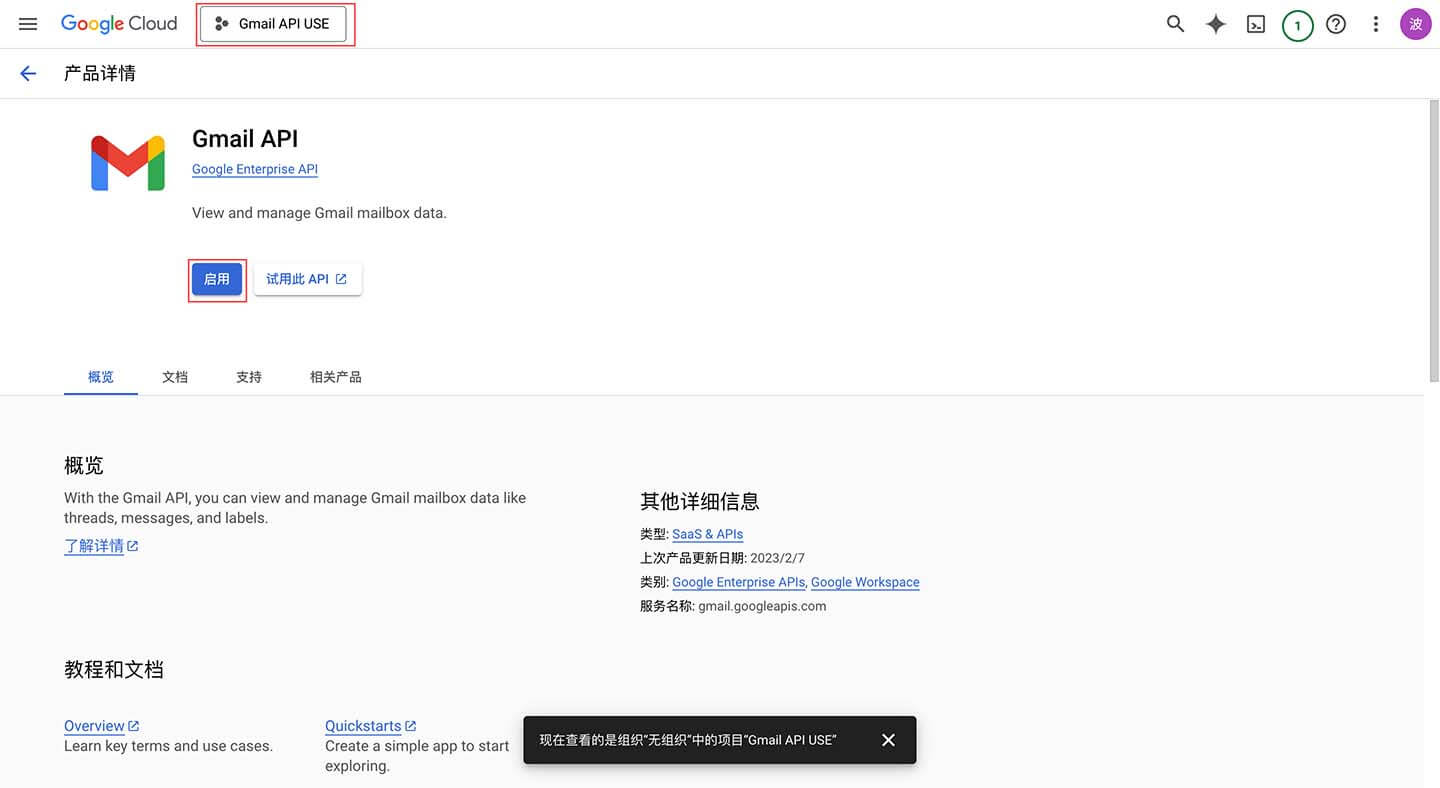Click the Gmail logo image

point(128,163)
